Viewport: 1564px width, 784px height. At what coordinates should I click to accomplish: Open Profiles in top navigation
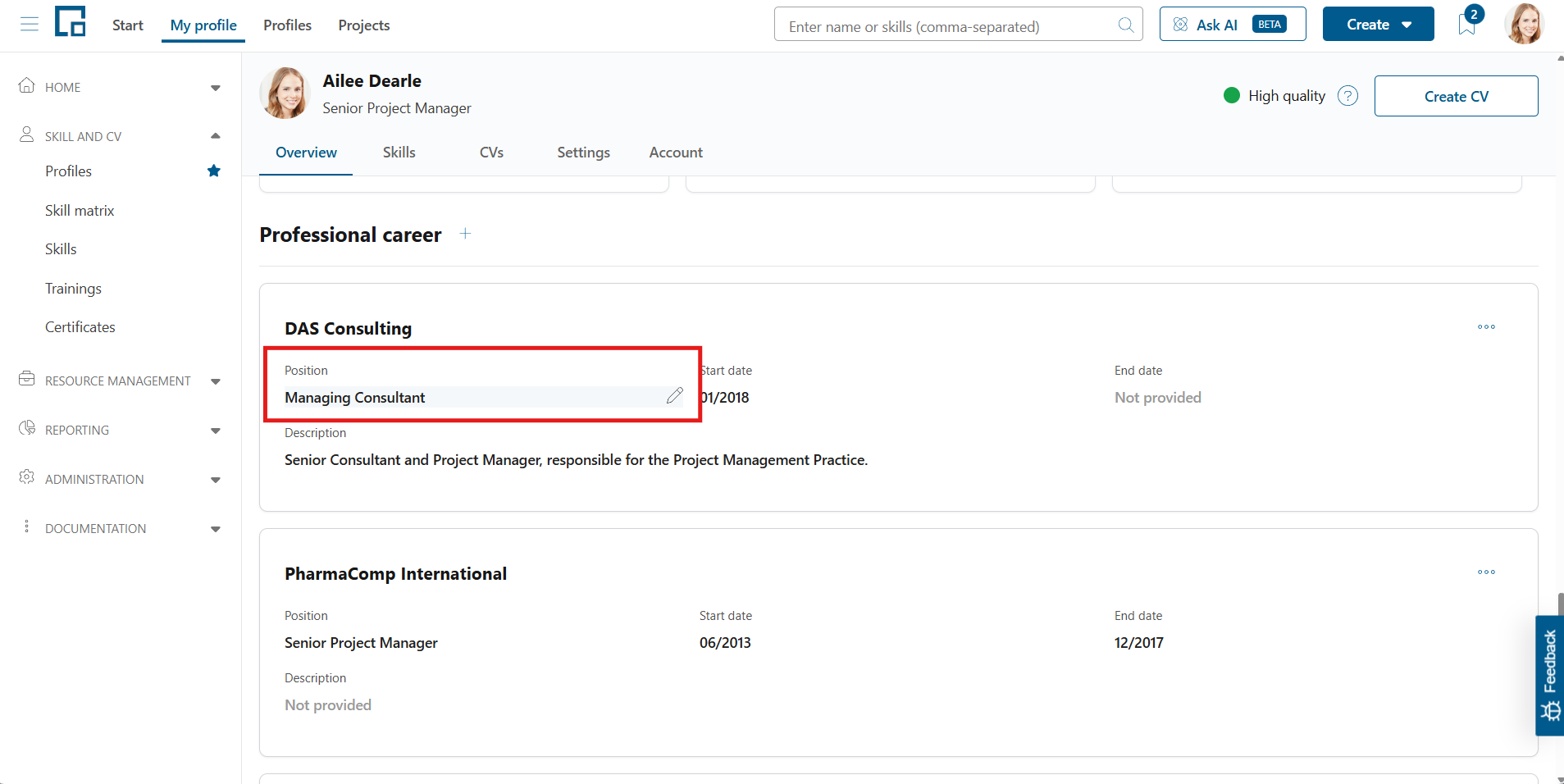click(x=287, y=25)
